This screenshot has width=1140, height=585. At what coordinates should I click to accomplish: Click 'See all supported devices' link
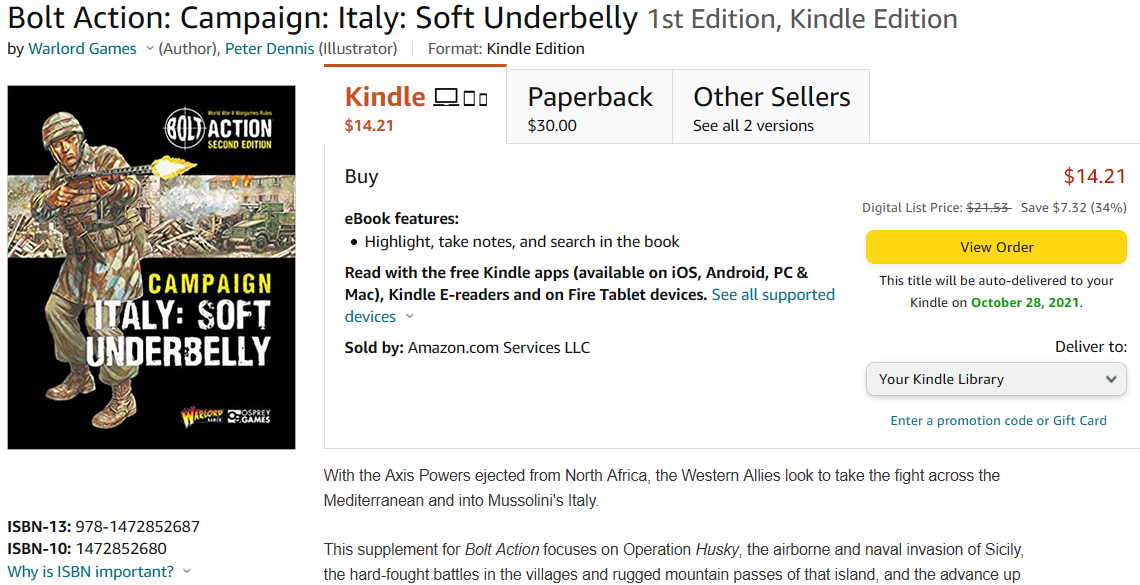pyautogui.click(x=773, y=295)
